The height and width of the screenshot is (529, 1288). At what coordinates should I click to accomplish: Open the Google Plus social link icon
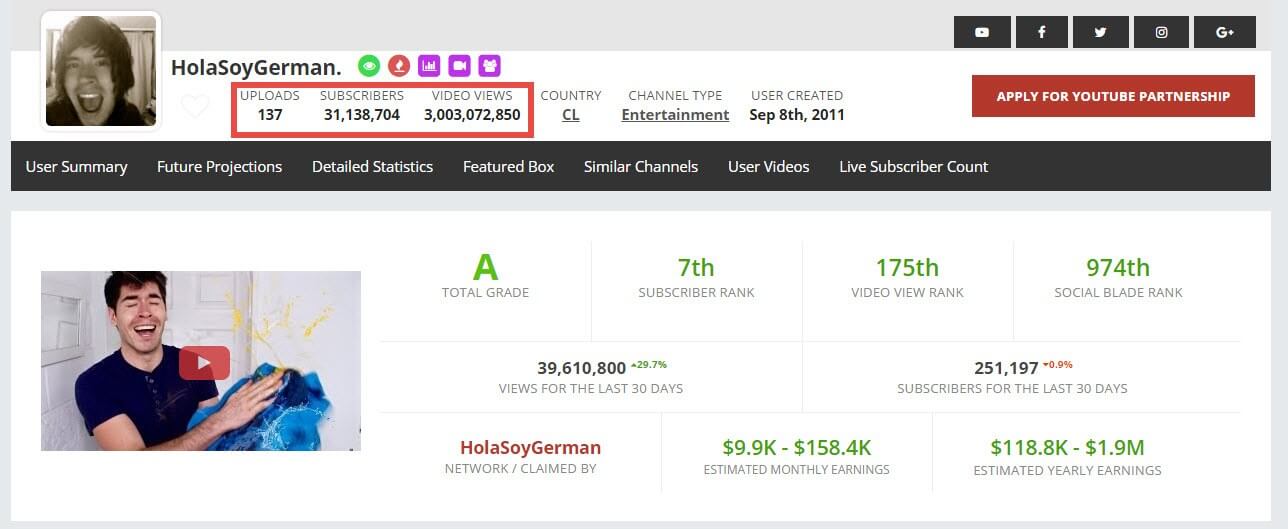click(1225, 32)
